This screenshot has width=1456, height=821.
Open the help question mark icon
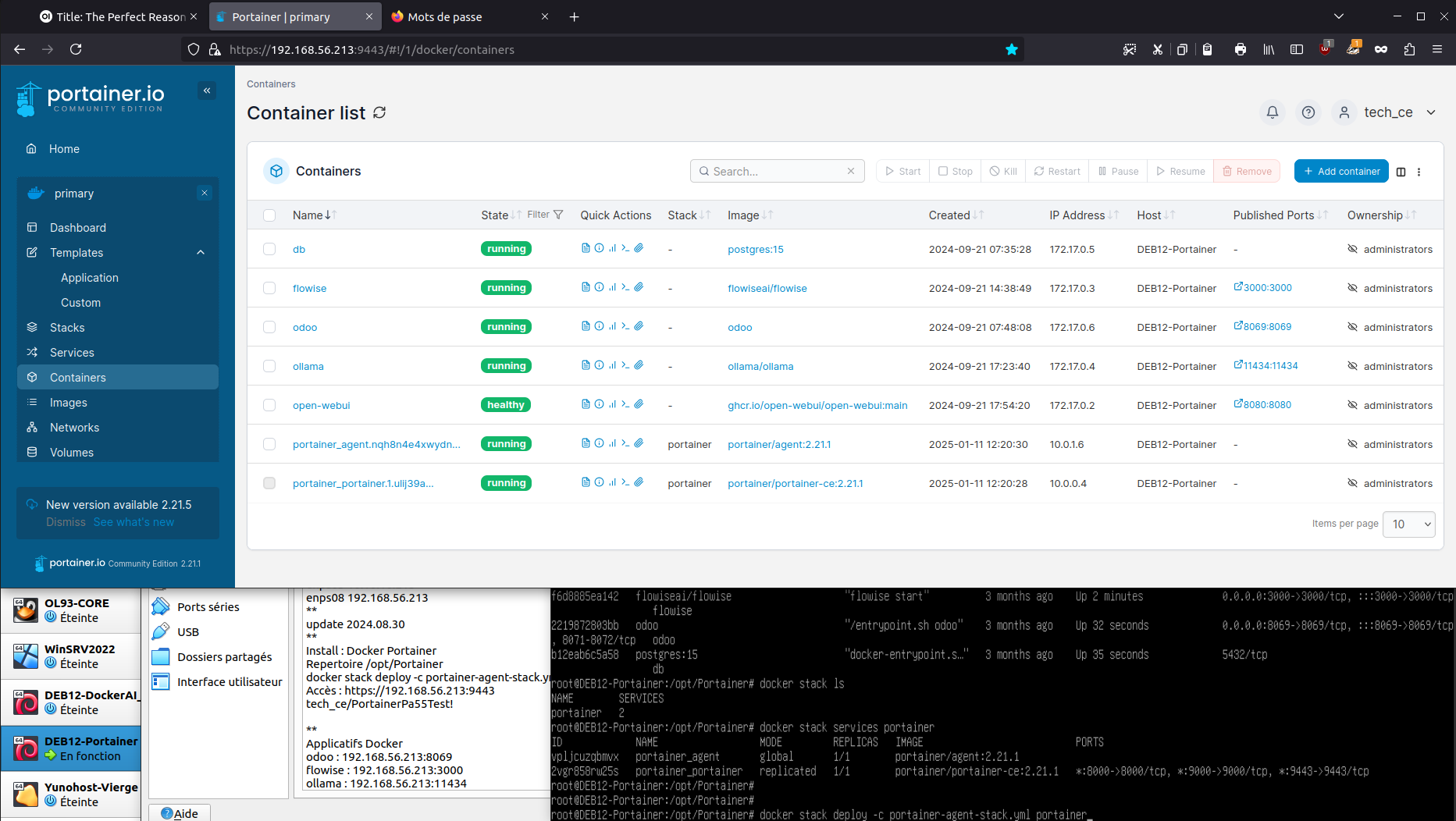pos(1308,112)
